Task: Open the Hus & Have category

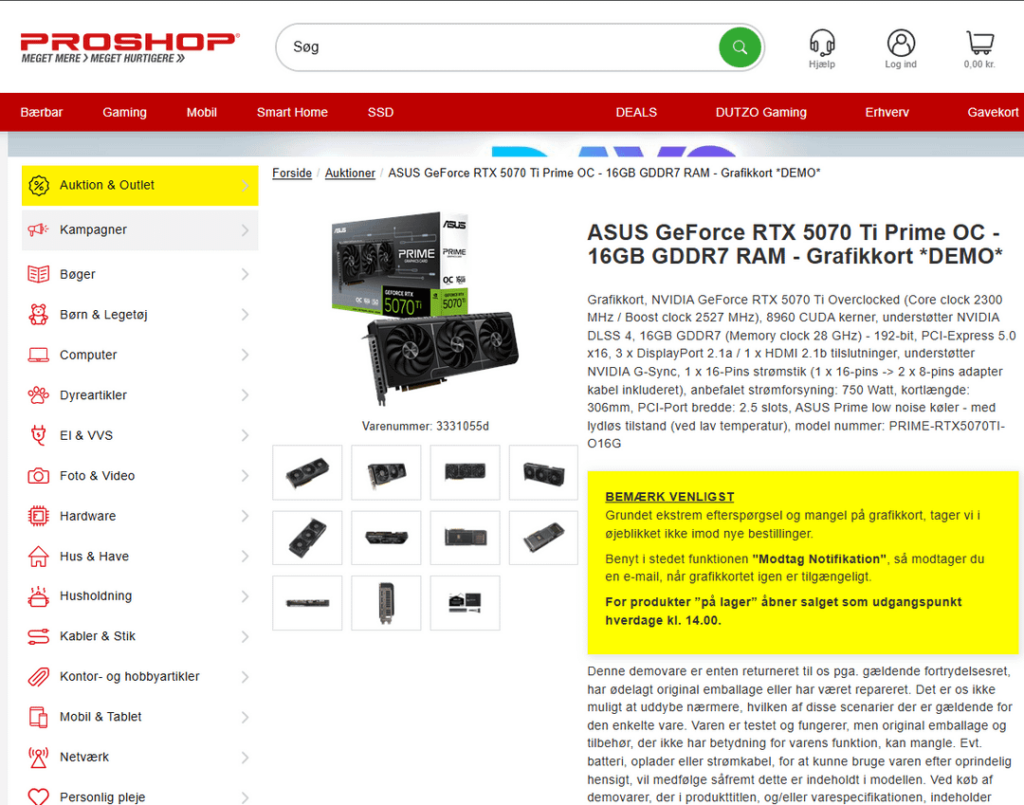Action: [140, 556]
